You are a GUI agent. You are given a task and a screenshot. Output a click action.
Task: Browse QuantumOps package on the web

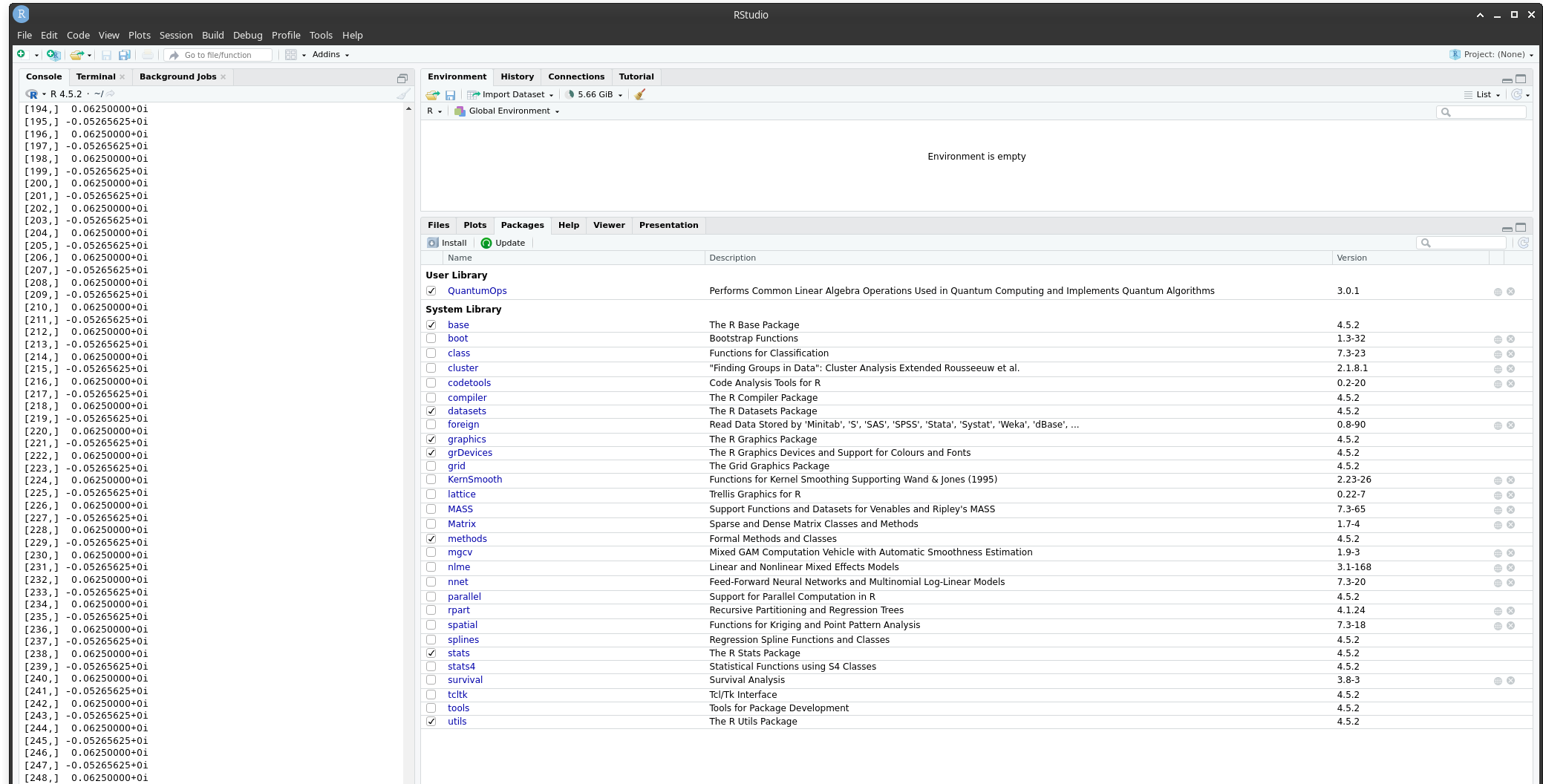(1498, 292)
